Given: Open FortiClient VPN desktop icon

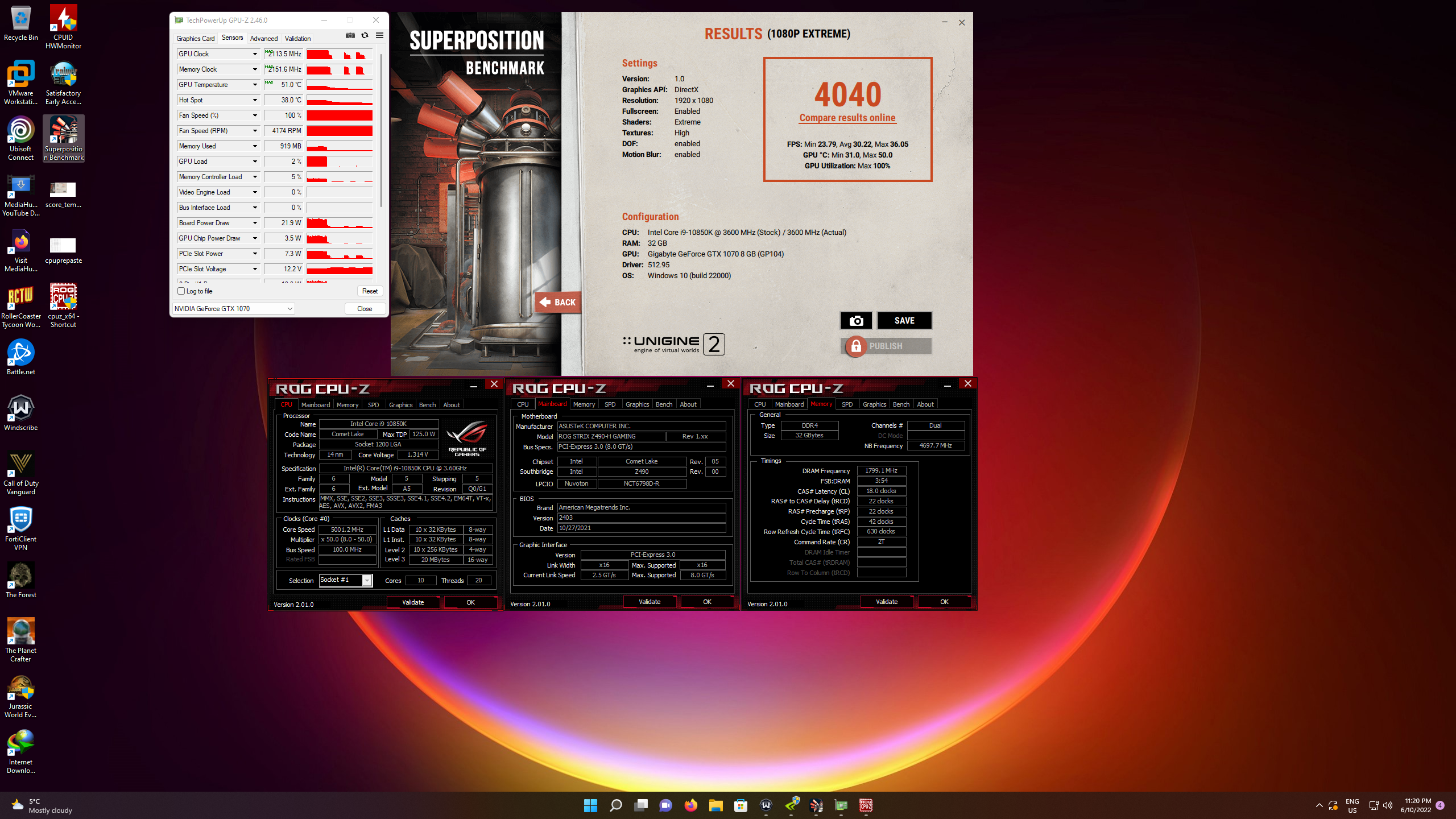Looking at the screenshot, I should [21, 529].
